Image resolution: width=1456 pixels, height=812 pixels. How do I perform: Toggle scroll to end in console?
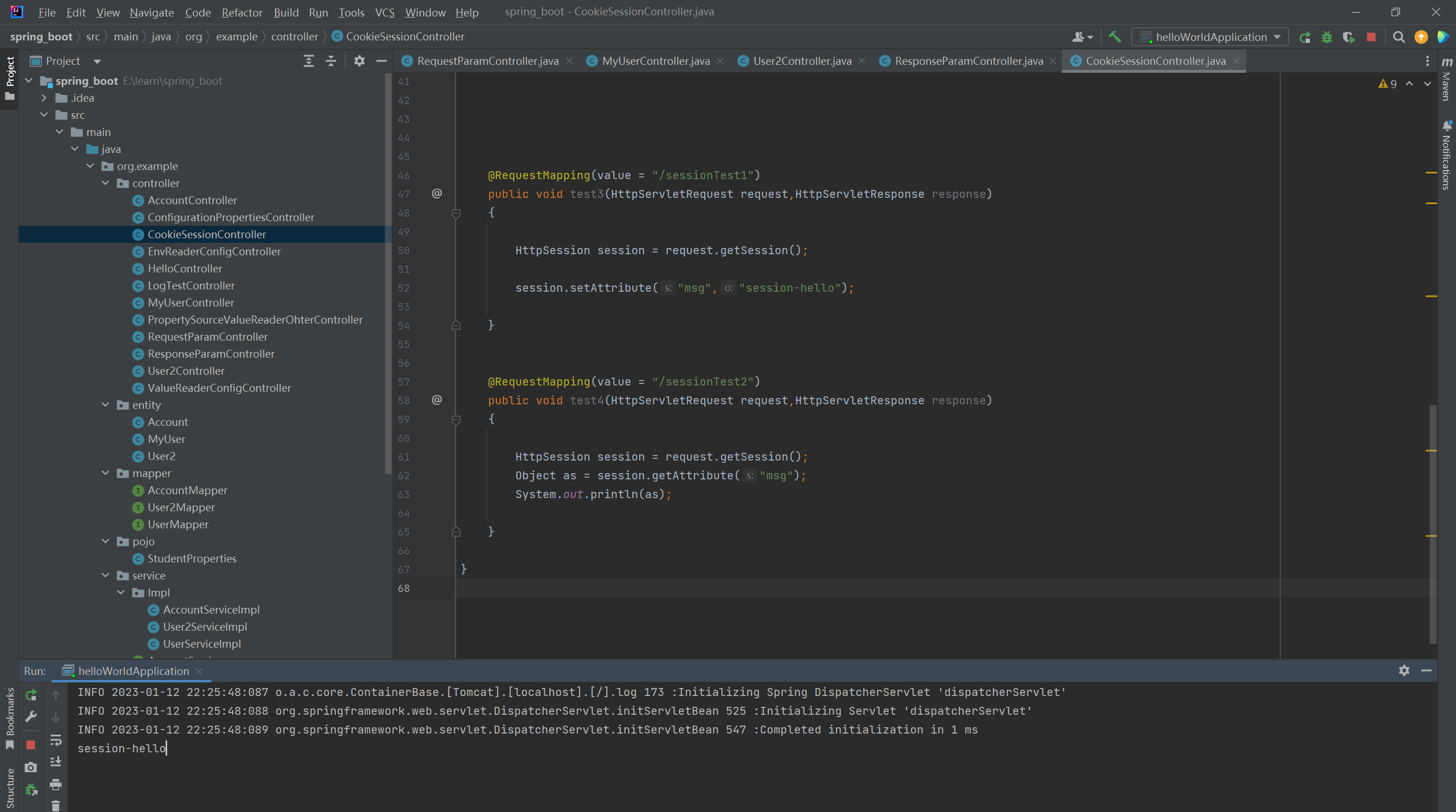click(56, 761)
